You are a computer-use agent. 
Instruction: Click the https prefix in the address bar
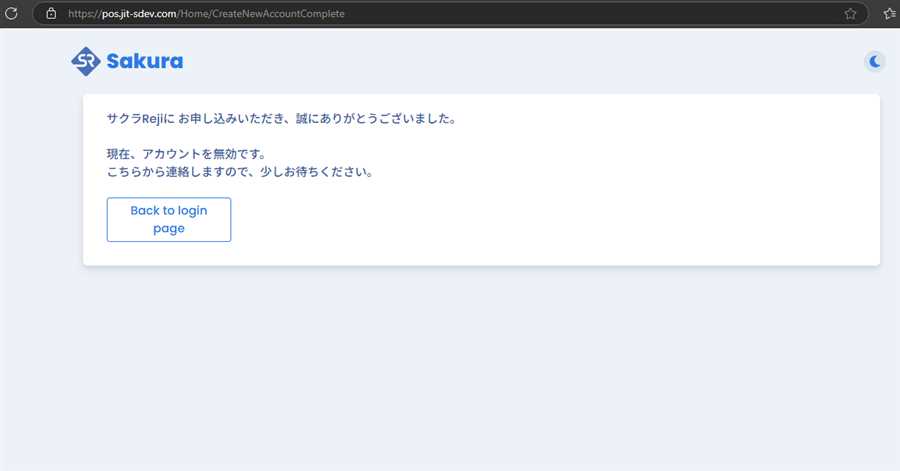tap(84, 14)
